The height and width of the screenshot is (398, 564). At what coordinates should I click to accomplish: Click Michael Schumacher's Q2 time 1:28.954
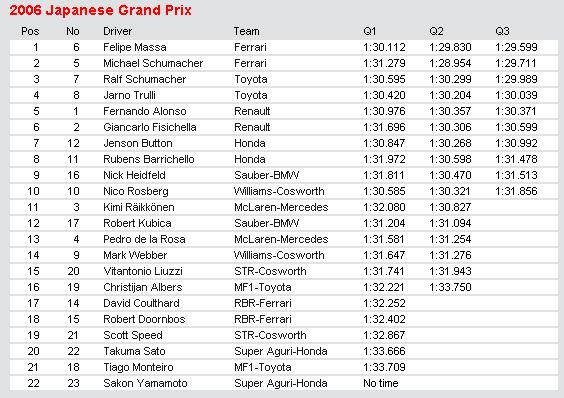[x=450, y=63]
